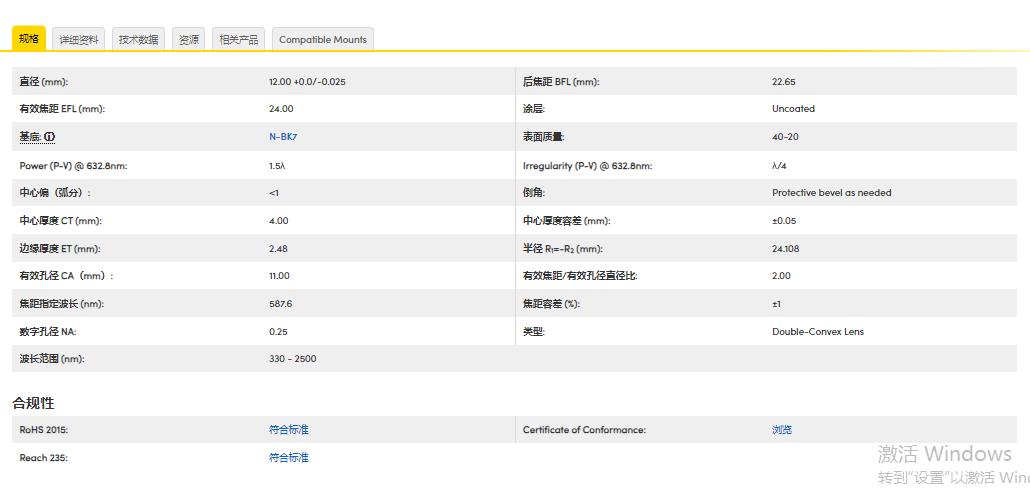Click the info icon beside 基底
This screenshot has height=496, width=1030.
[51, 137]
